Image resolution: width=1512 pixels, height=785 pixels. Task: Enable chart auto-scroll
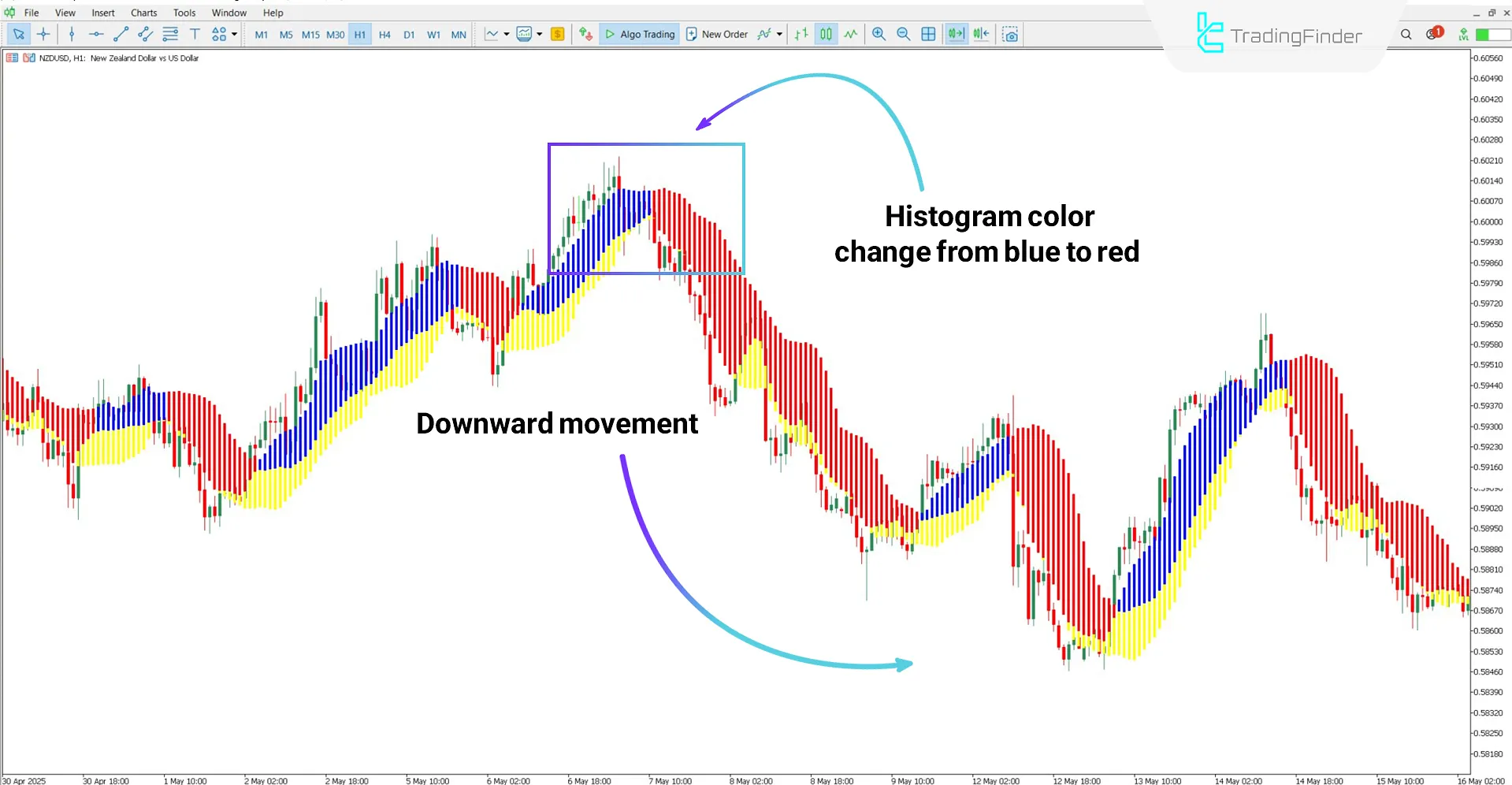[956, 34]
